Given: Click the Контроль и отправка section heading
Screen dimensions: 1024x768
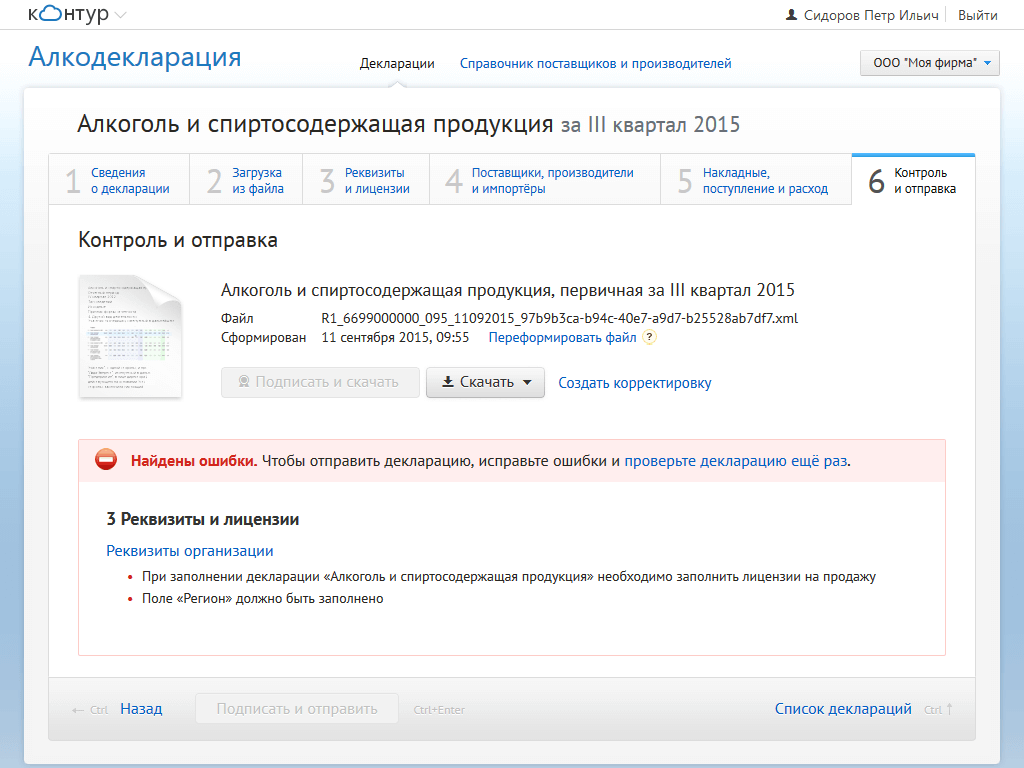Looking at the screenshot, I should click(x=178, y=240).
